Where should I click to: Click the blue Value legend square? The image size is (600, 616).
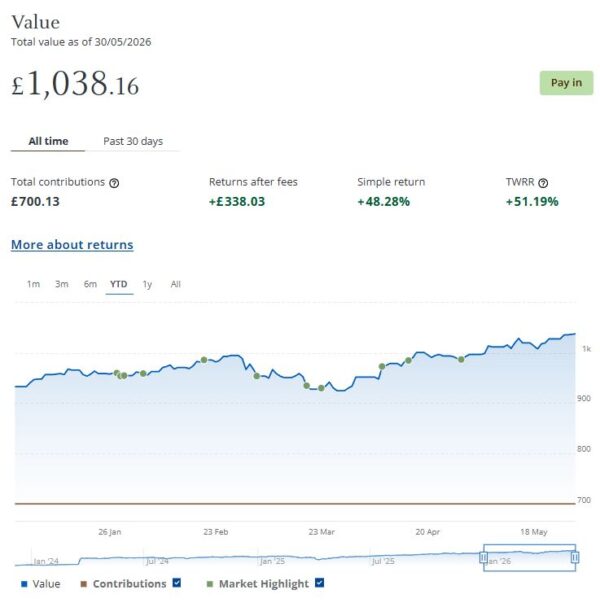(x=24, y=584)
